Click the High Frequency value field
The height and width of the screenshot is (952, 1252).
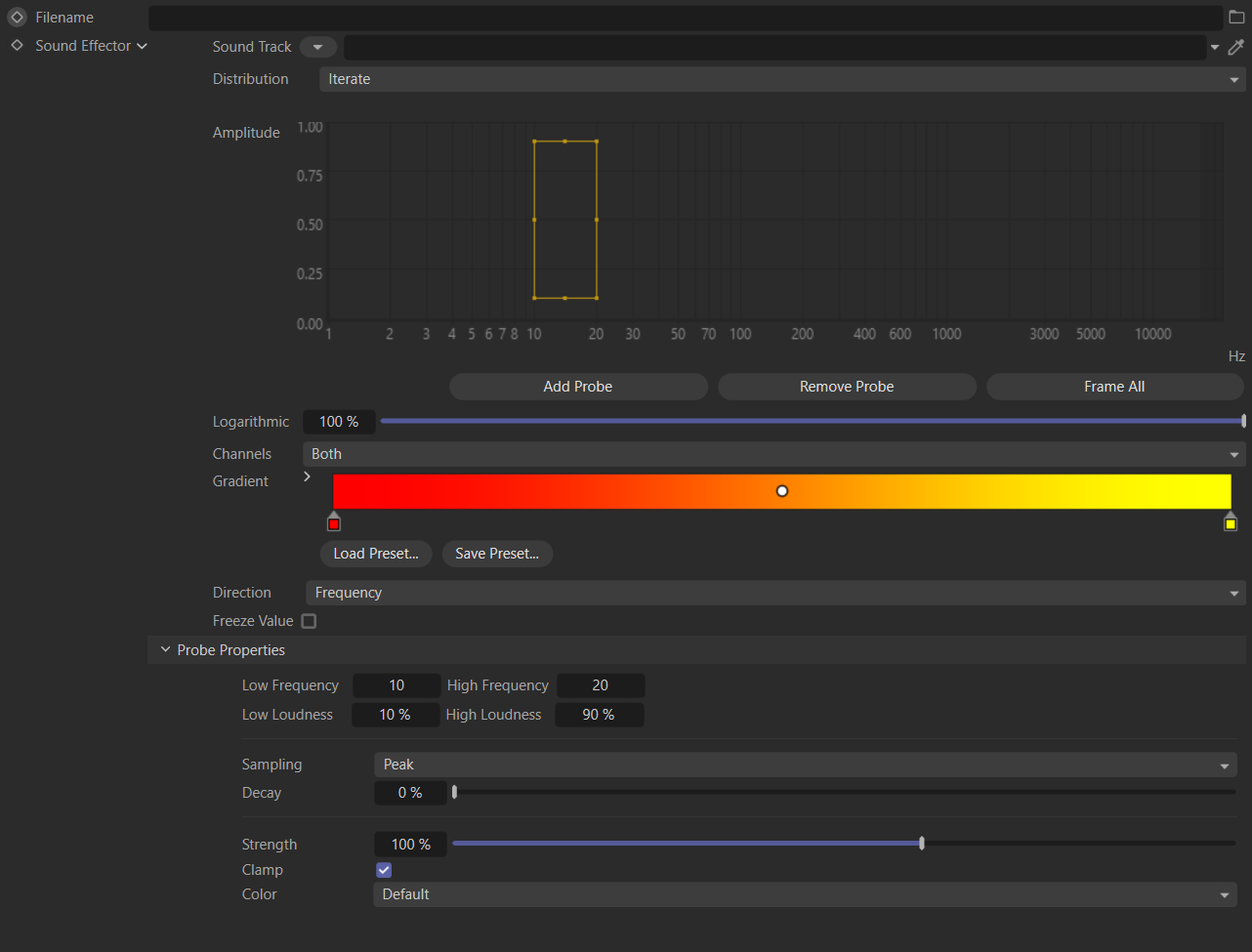601,685
